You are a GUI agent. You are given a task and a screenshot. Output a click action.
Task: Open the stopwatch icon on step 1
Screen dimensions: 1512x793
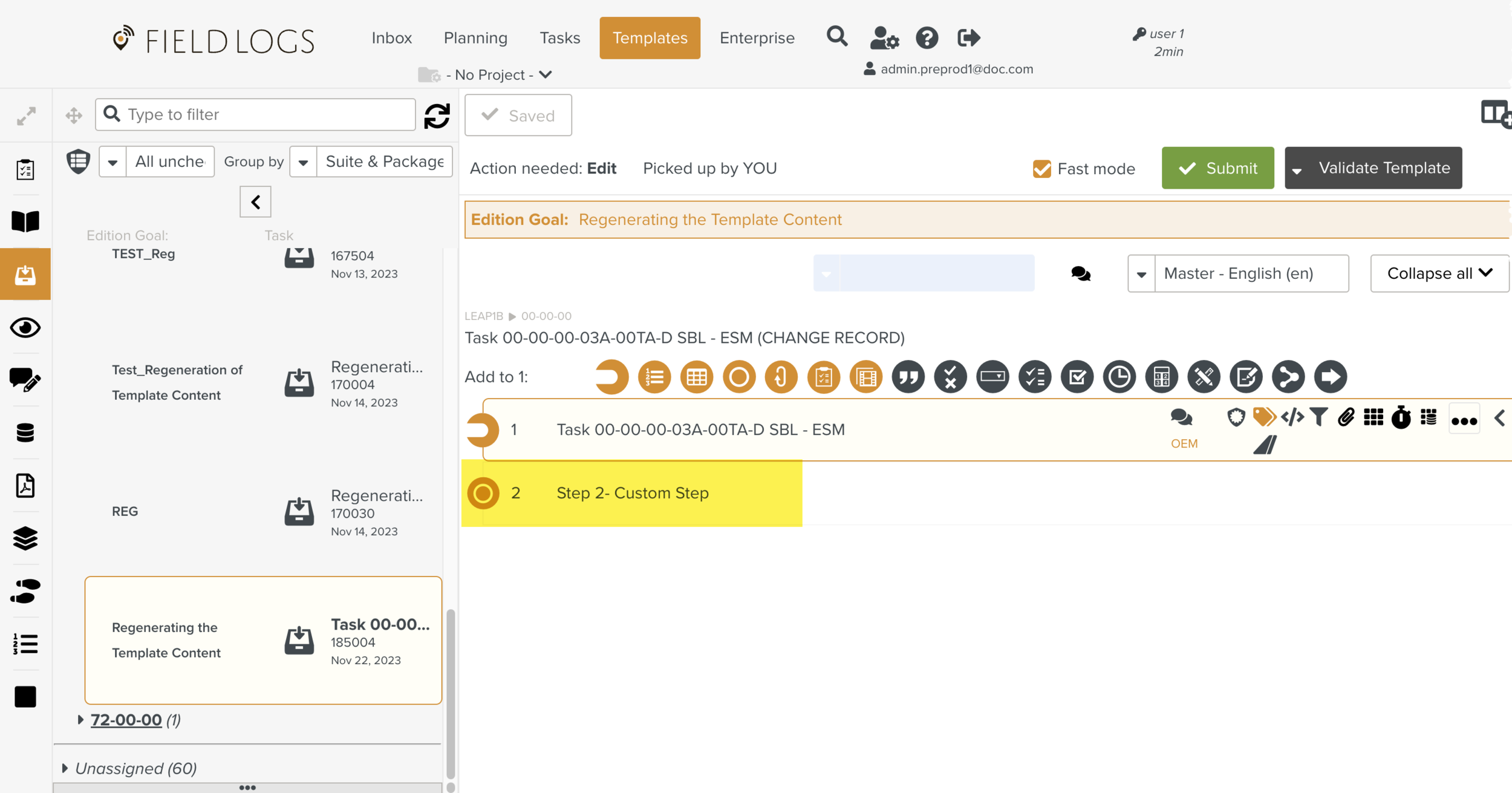click(1401, 417)
